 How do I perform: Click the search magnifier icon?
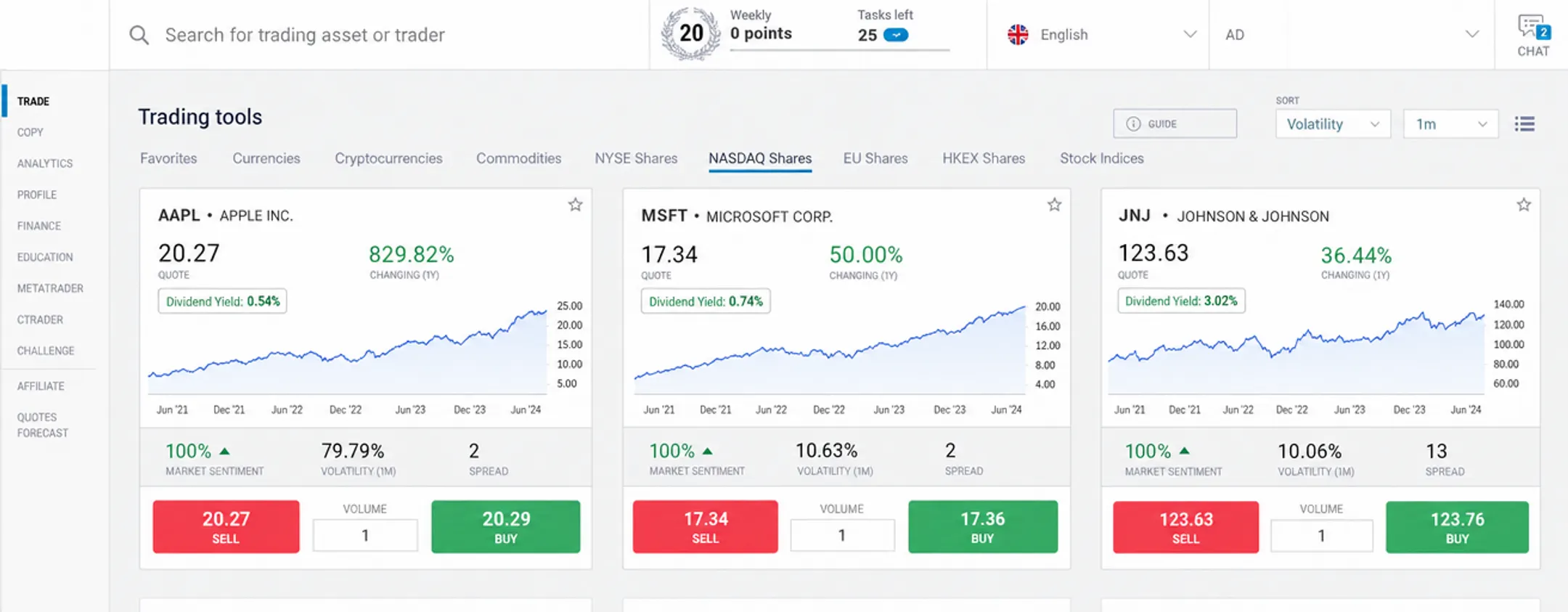pyautogui.click(x=139, y=35)
